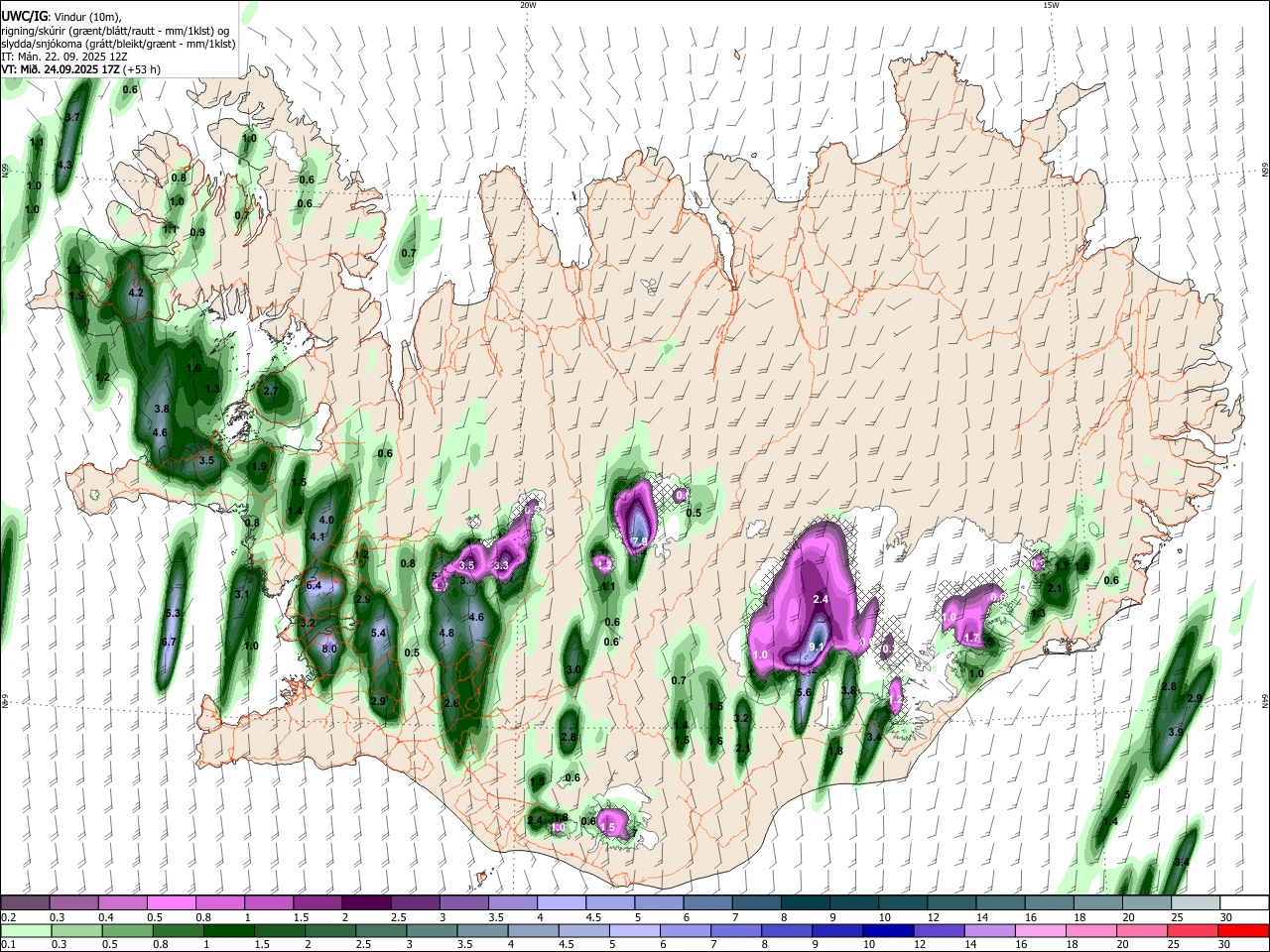Viewport: 1270px width, 952px height.
Task: Click the '30' label in the snow legend
Action: tap(1225, 917)
